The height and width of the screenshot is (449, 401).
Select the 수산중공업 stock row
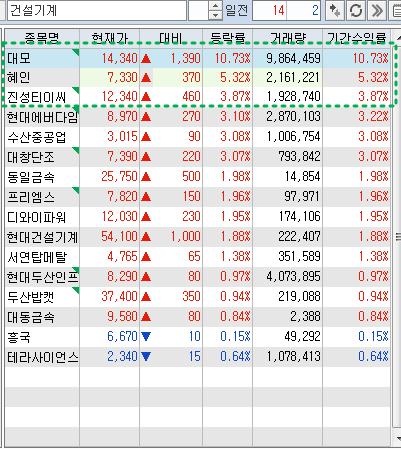click(x=198, y=137)
